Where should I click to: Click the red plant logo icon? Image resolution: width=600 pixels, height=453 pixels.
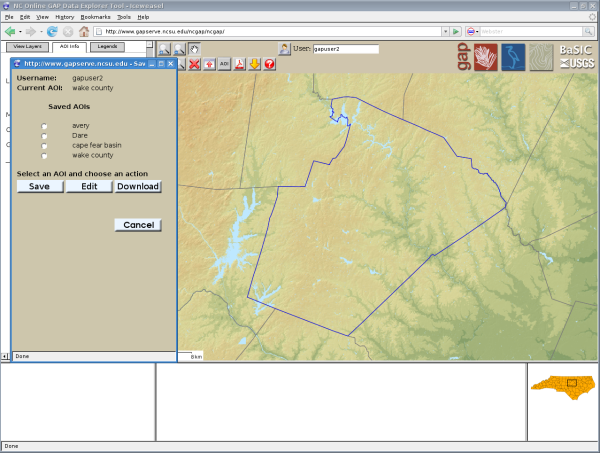(486, 57)
